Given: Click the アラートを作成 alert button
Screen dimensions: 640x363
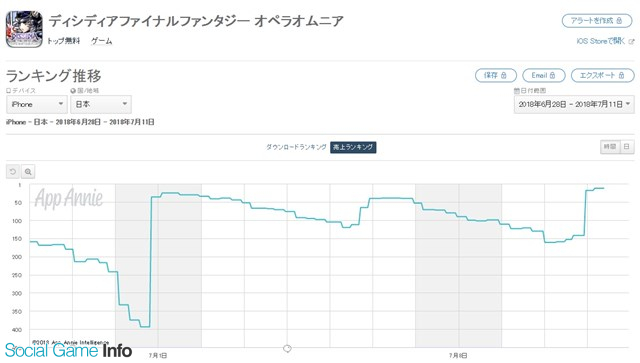Looking at the screenshot, I should pos(597,20).
